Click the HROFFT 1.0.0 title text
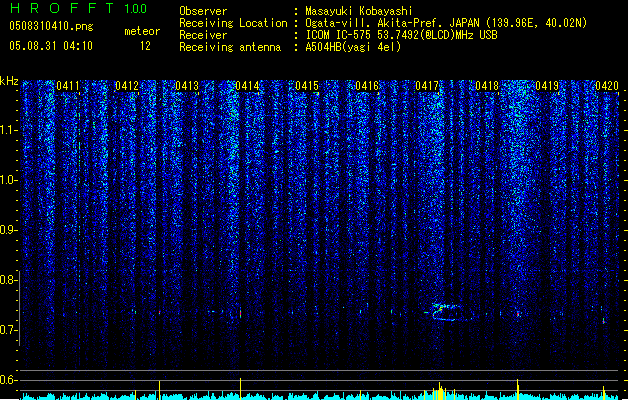The image size is (629, 400). (x=78, y=8)
